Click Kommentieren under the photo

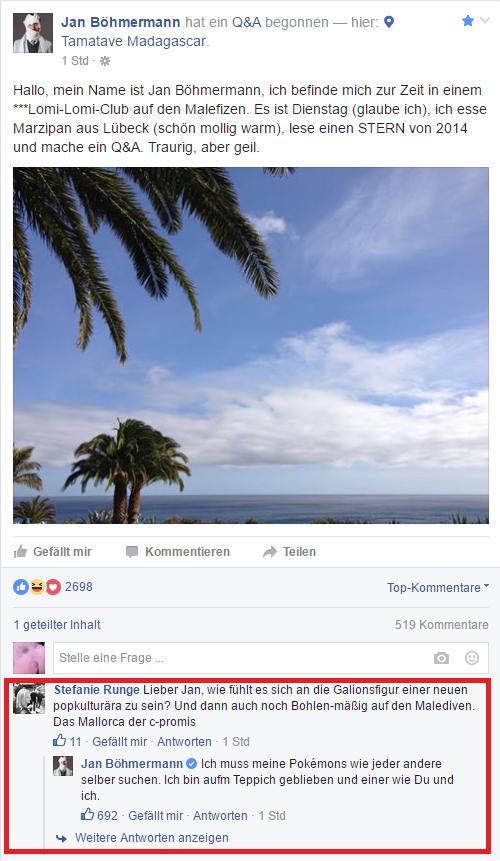[177, 552]
